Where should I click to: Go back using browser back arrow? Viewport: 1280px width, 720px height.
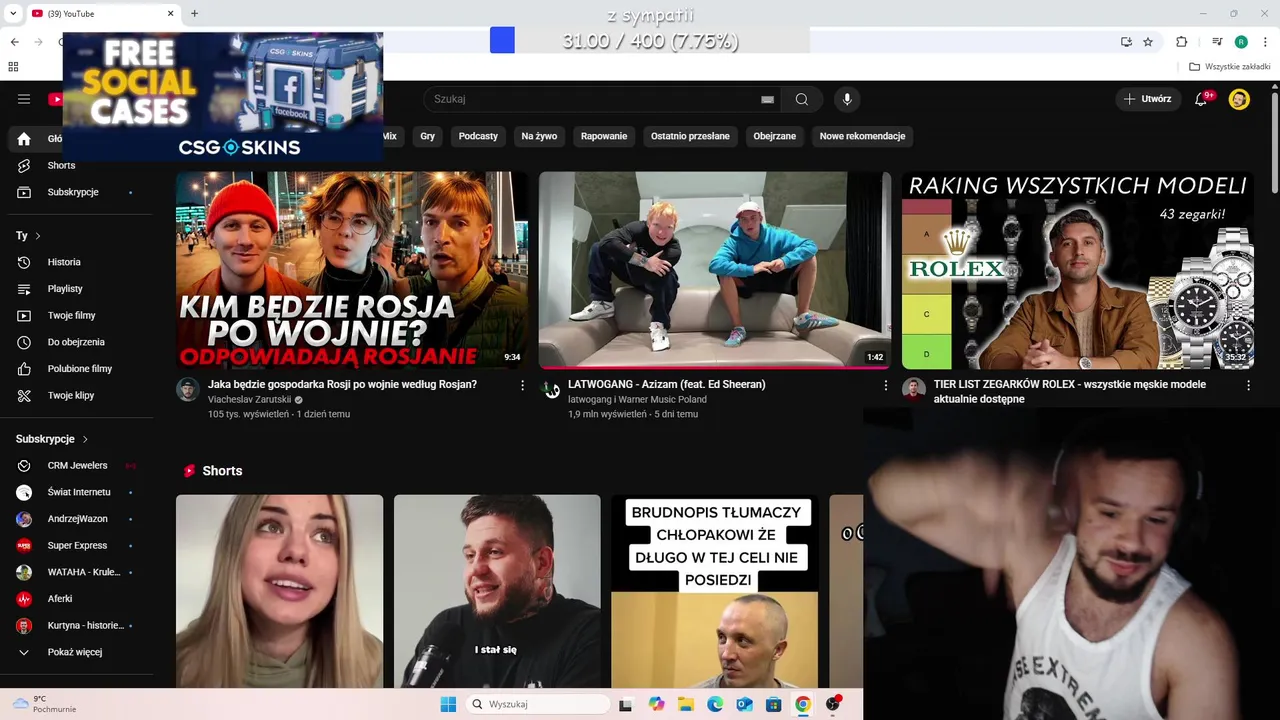coord(14,42)
